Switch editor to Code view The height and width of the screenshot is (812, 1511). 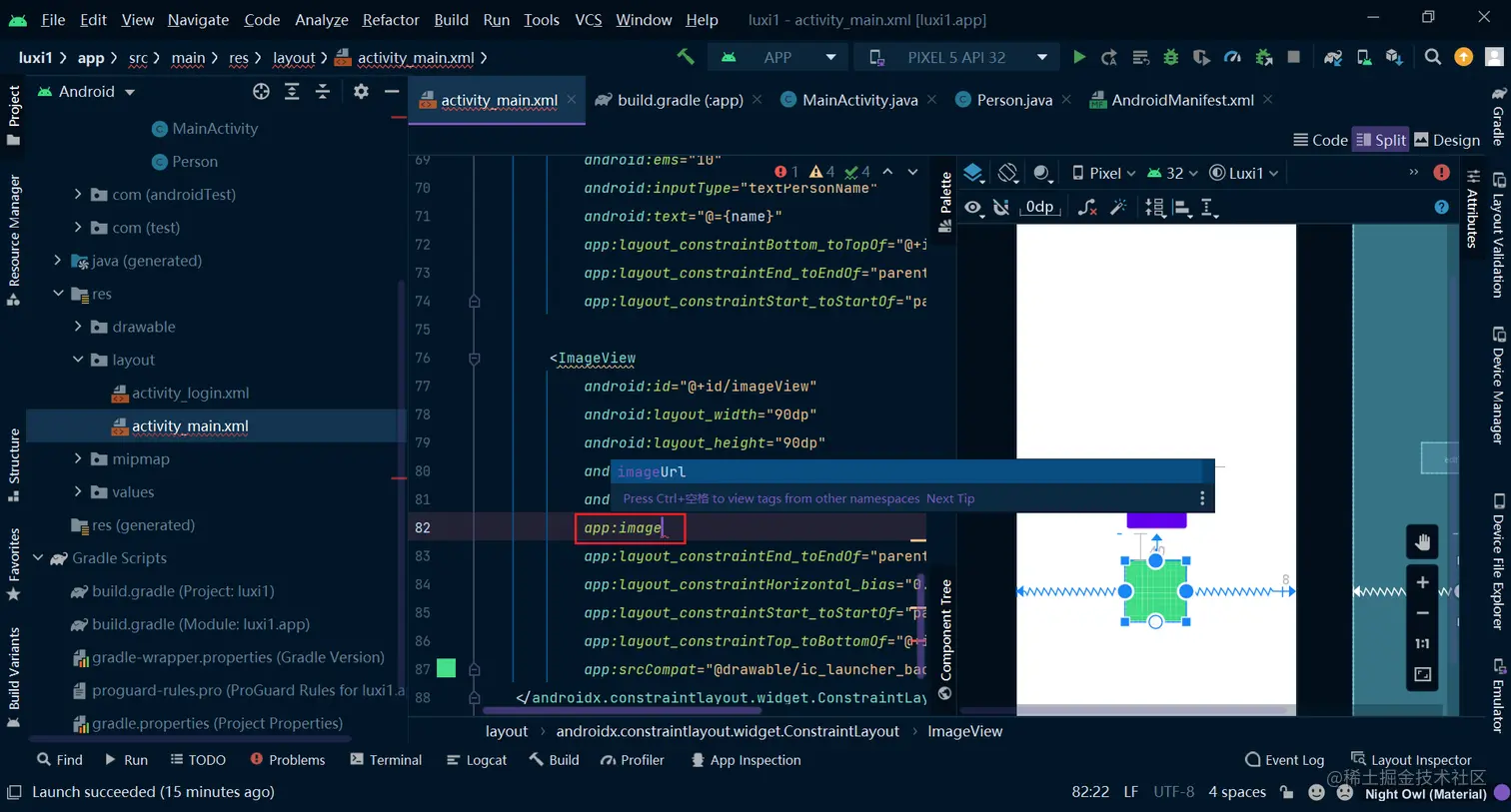pyautogui.click(x=1320, y=140)
